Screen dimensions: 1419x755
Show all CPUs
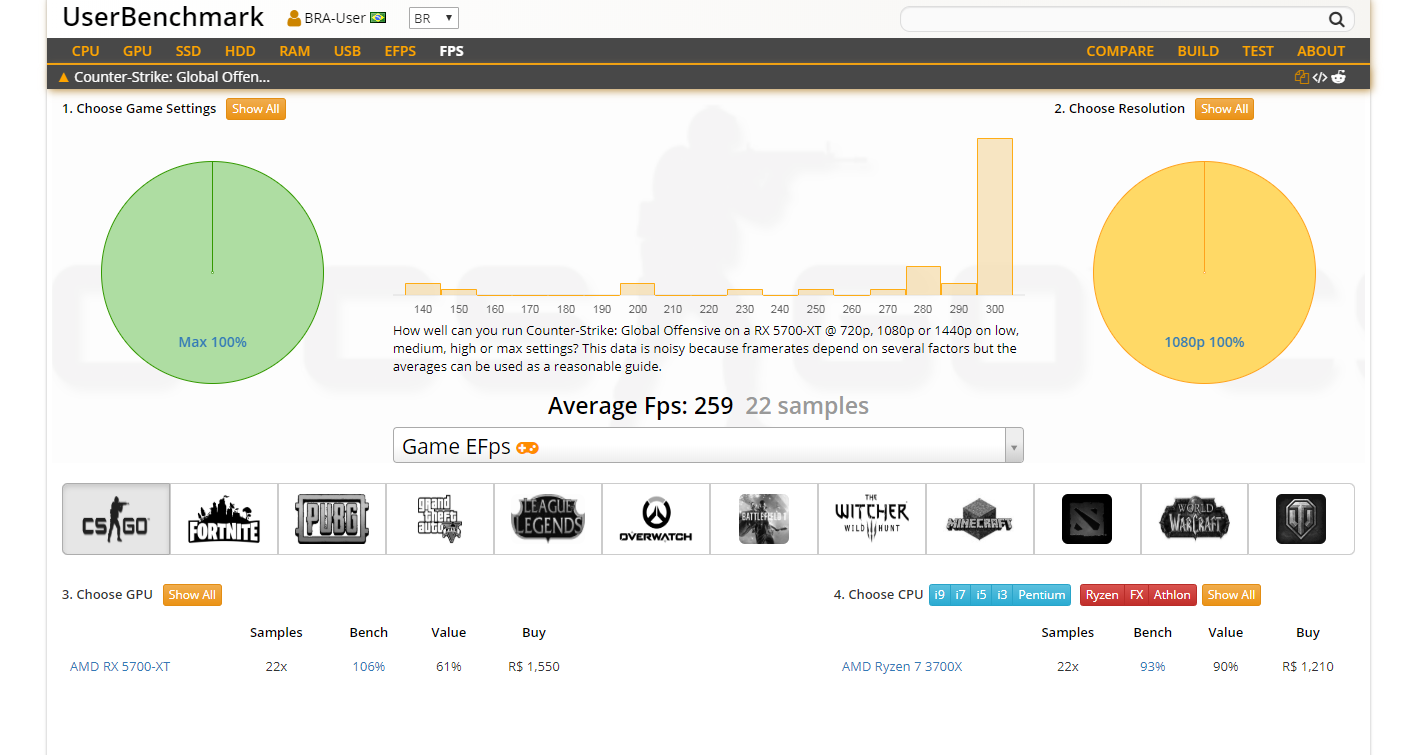pos(1231,595)
